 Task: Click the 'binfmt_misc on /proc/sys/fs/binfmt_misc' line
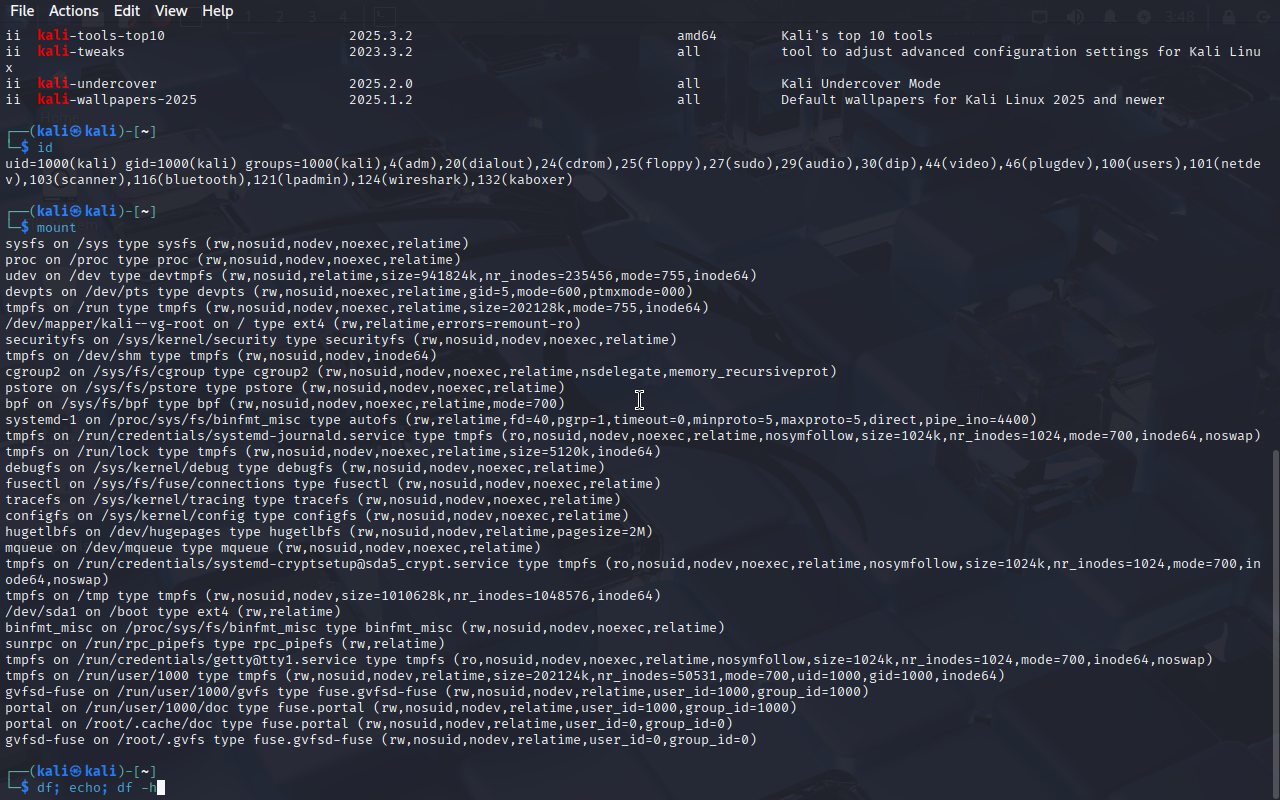tap(365, 628)
